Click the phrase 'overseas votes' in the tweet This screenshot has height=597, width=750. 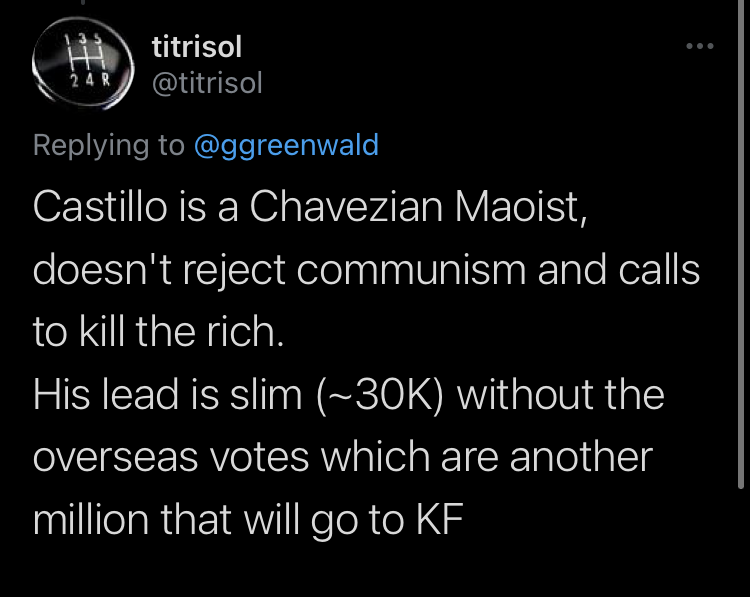click(x=170, y=457)
